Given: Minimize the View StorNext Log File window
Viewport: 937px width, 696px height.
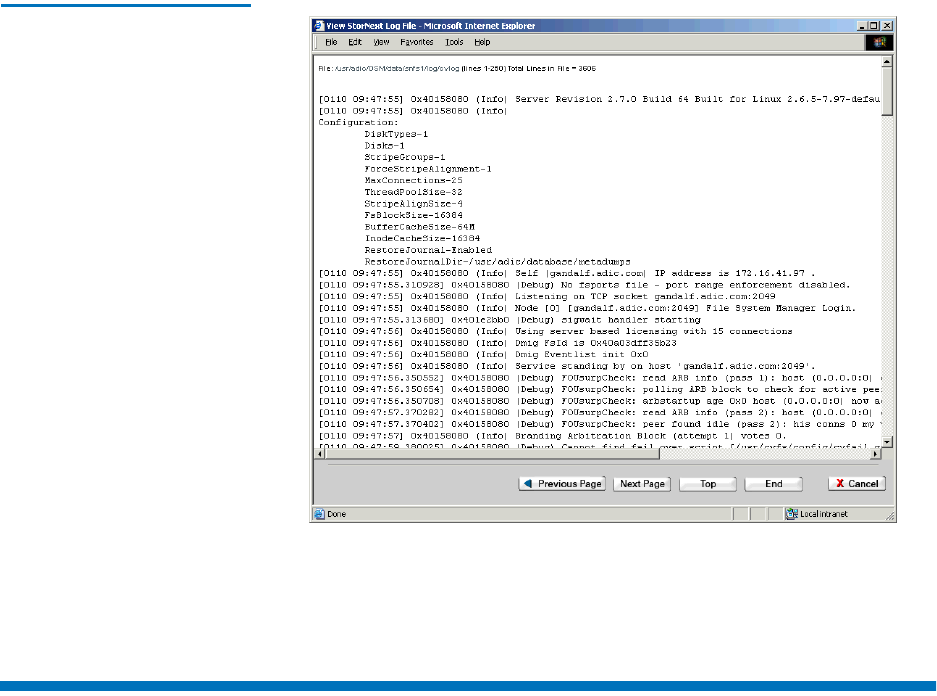Looking at the screenshot, I should pos(862,26).
